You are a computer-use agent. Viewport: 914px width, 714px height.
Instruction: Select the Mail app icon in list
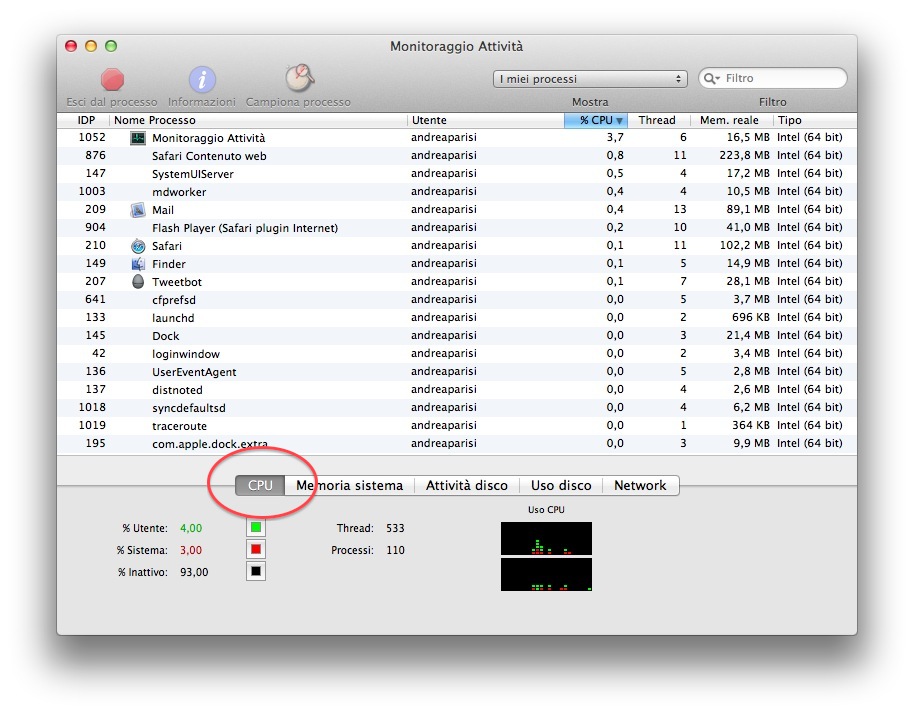(138, 210)
